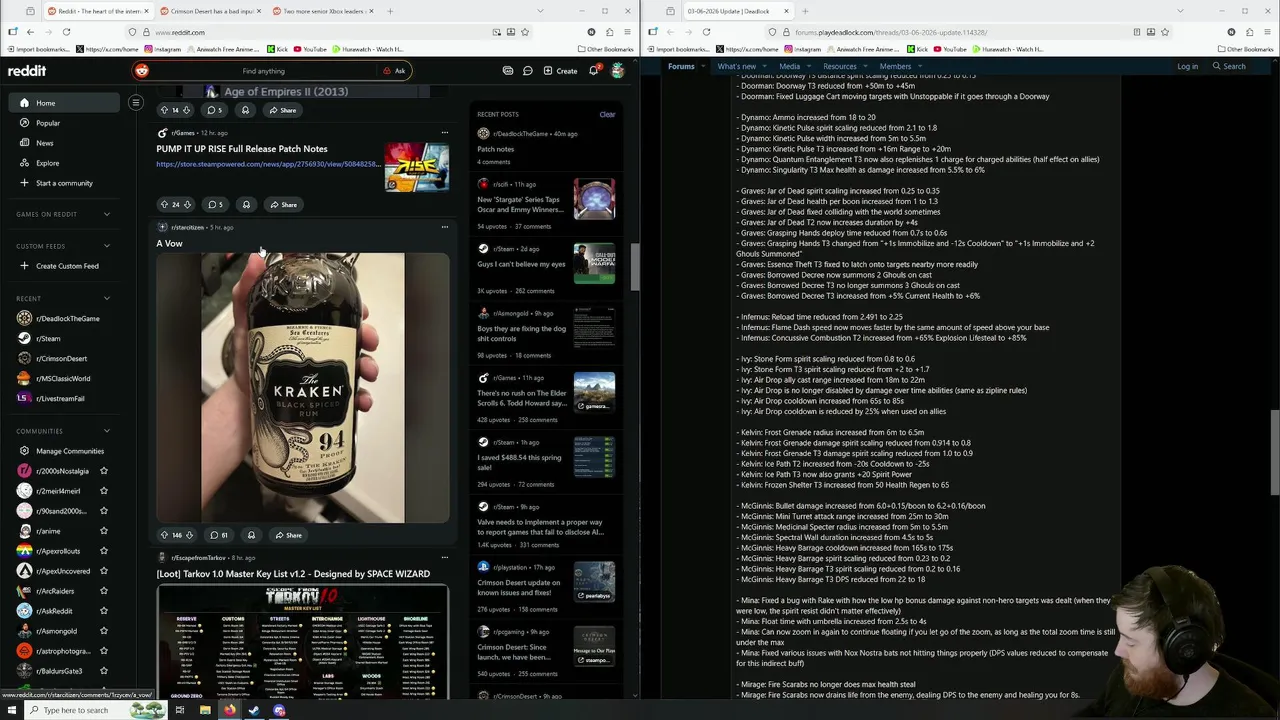1280x720 pixels.
Task: Open Reddit chat icon in header
Action: 528,71
